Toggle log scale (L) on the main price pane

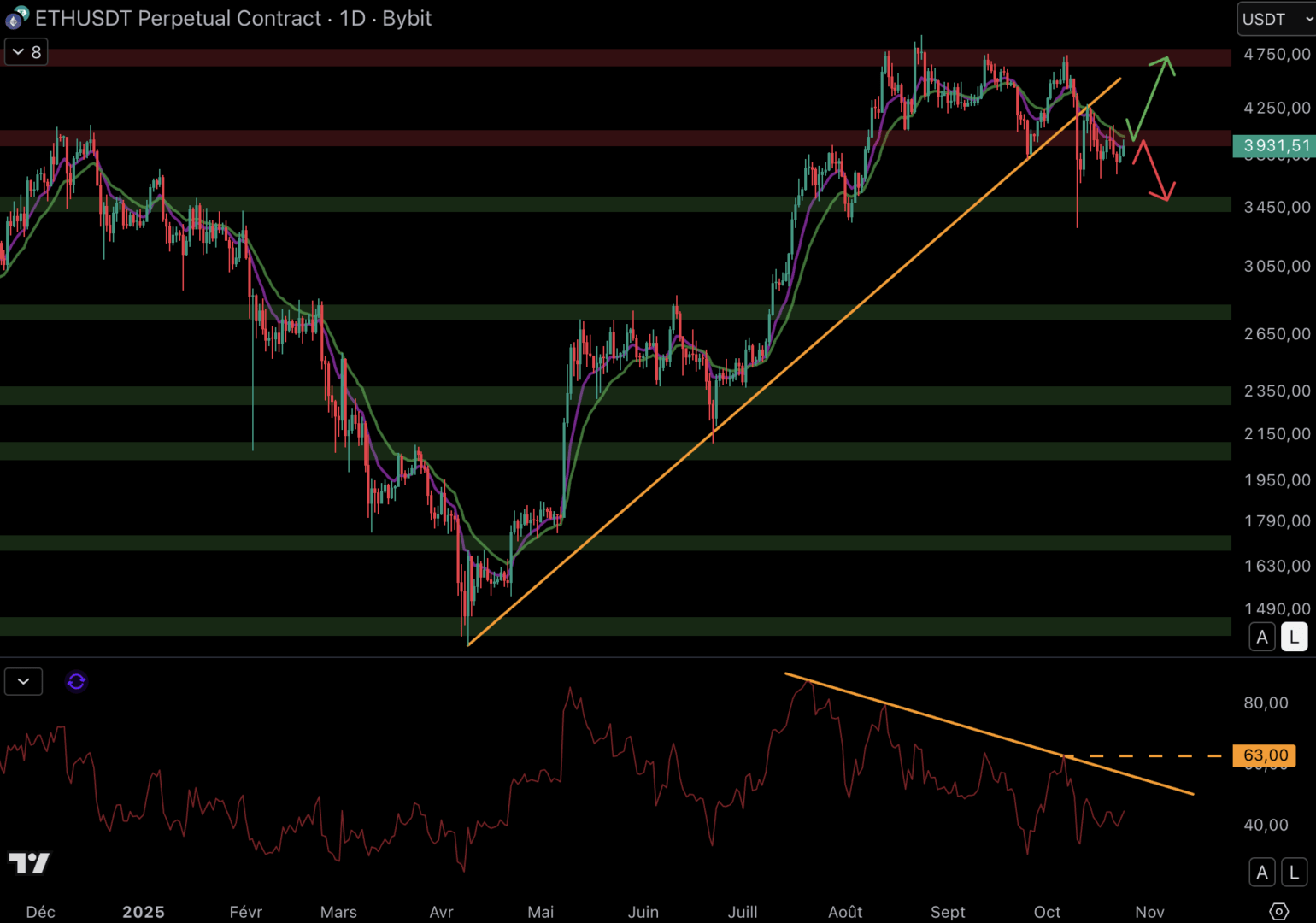click(1294, 638)
